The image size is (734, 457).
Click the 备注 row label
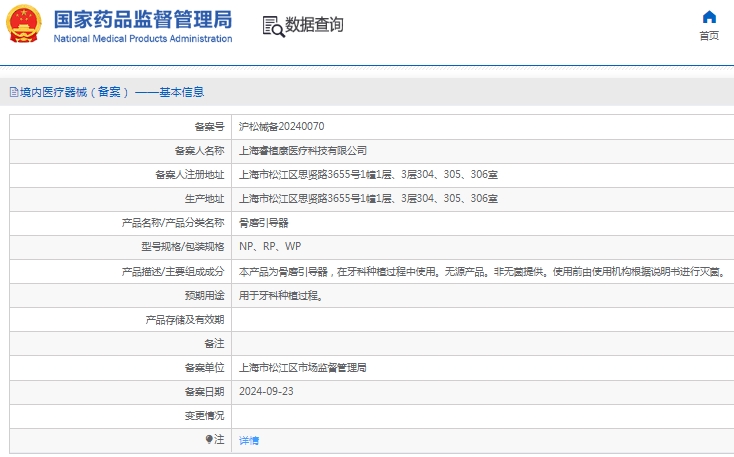tap(214, 344)
